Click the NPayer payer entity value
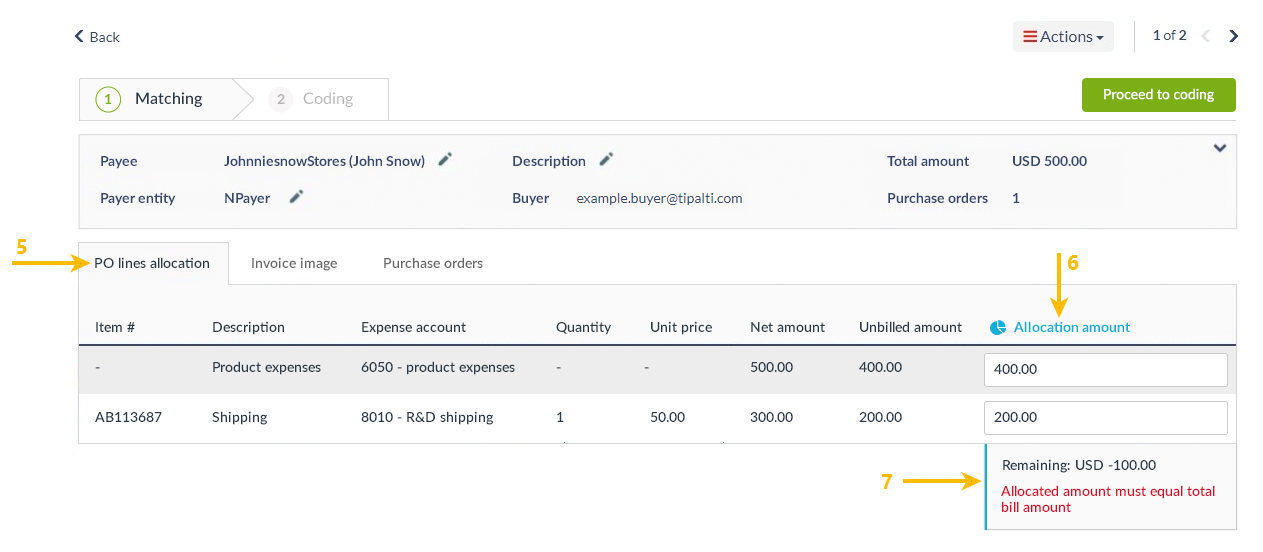1263x552 pixels. click(x=247, y=198)
